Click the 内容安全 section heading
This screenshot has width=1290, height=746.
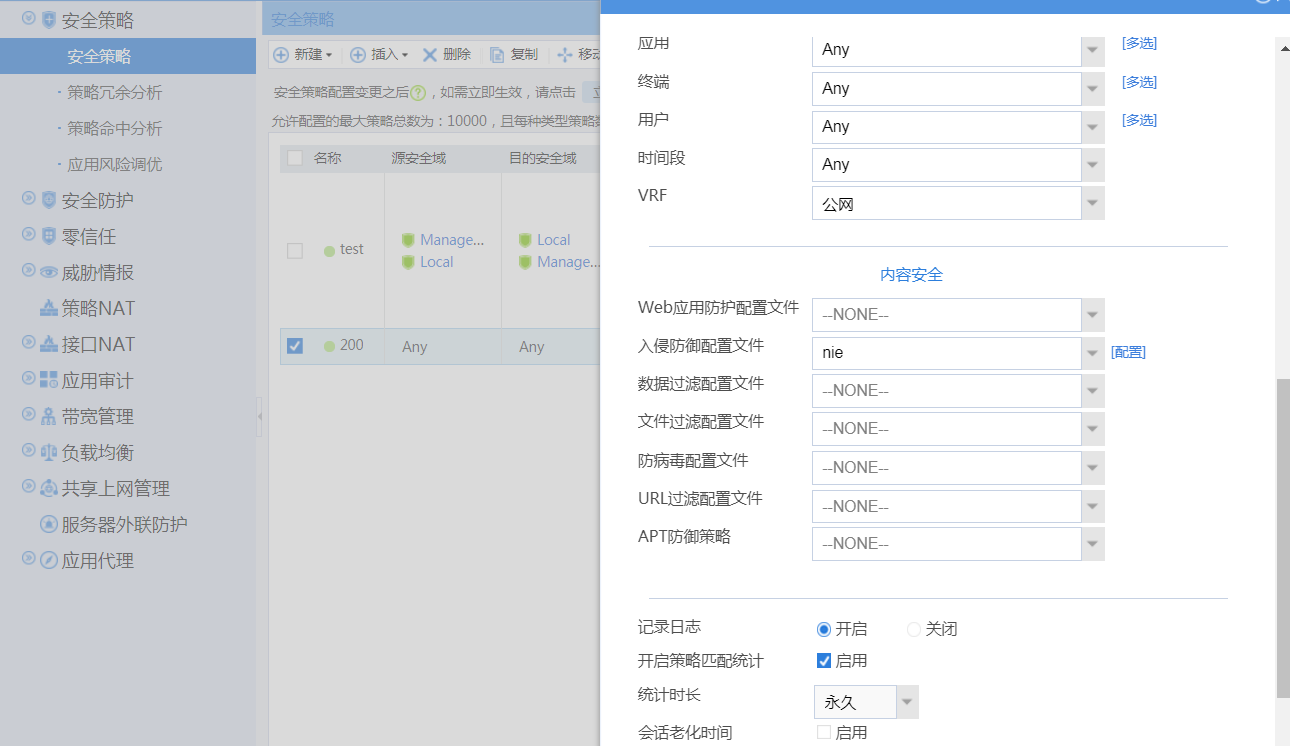click(x=911, y=275)
